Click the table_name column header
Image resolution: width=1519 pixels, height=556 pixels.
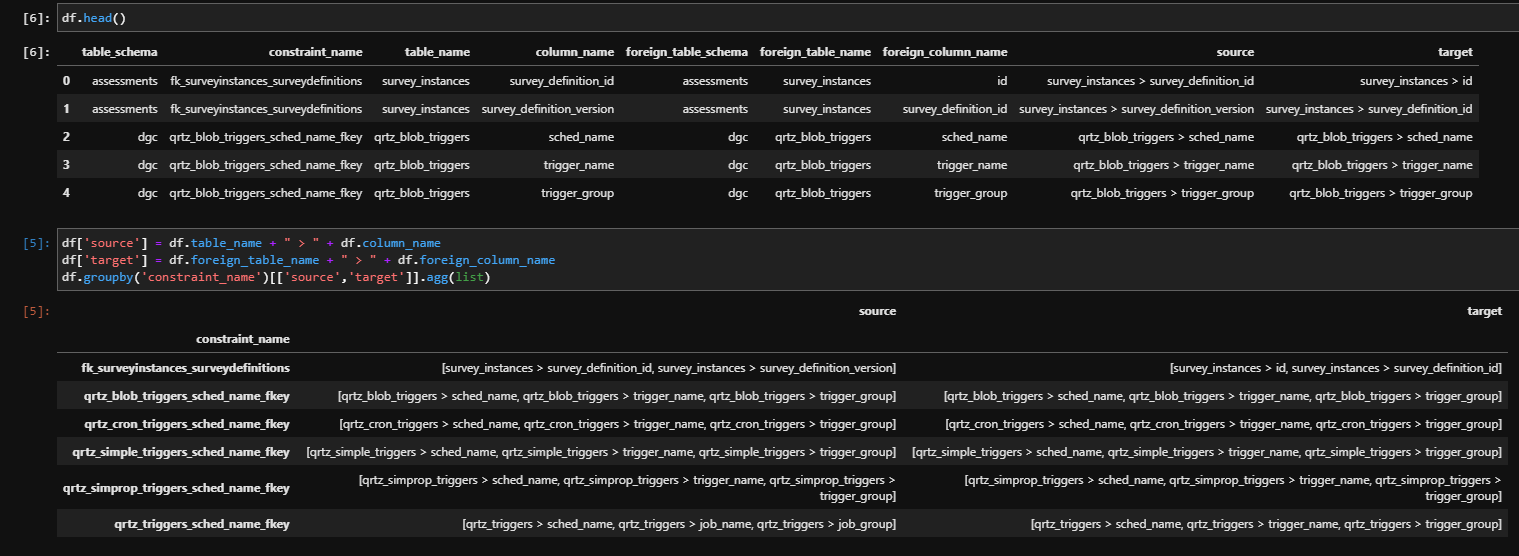click(x=437, y=52)
